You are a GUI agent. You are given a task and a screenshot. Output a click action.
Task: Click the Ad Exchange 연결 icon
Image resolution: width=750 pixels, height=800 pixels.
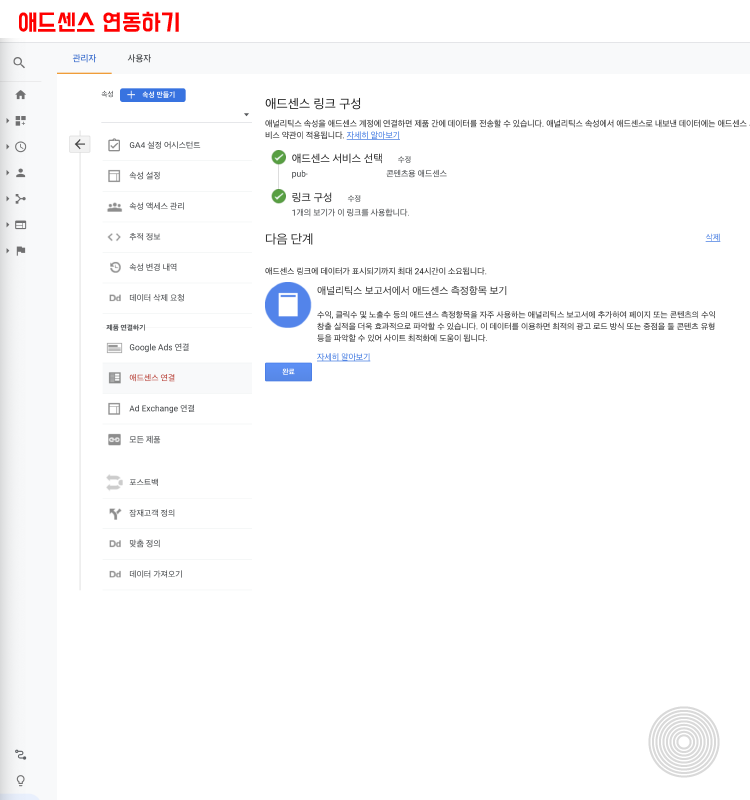(114, 409)
